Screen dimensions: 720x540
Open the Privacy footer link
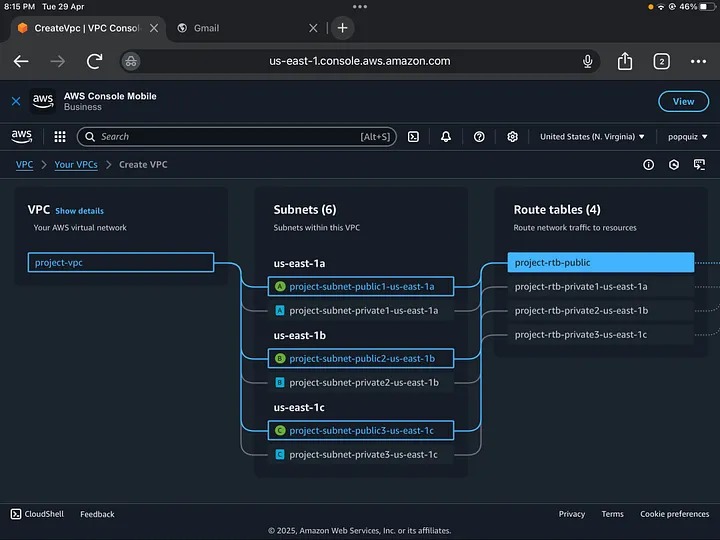pos(572,514)
